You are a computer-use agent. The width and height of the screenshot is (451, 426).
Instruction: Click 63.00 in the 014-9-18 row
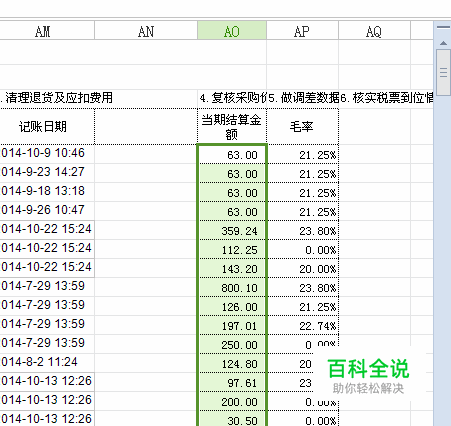tap(232, 192)
